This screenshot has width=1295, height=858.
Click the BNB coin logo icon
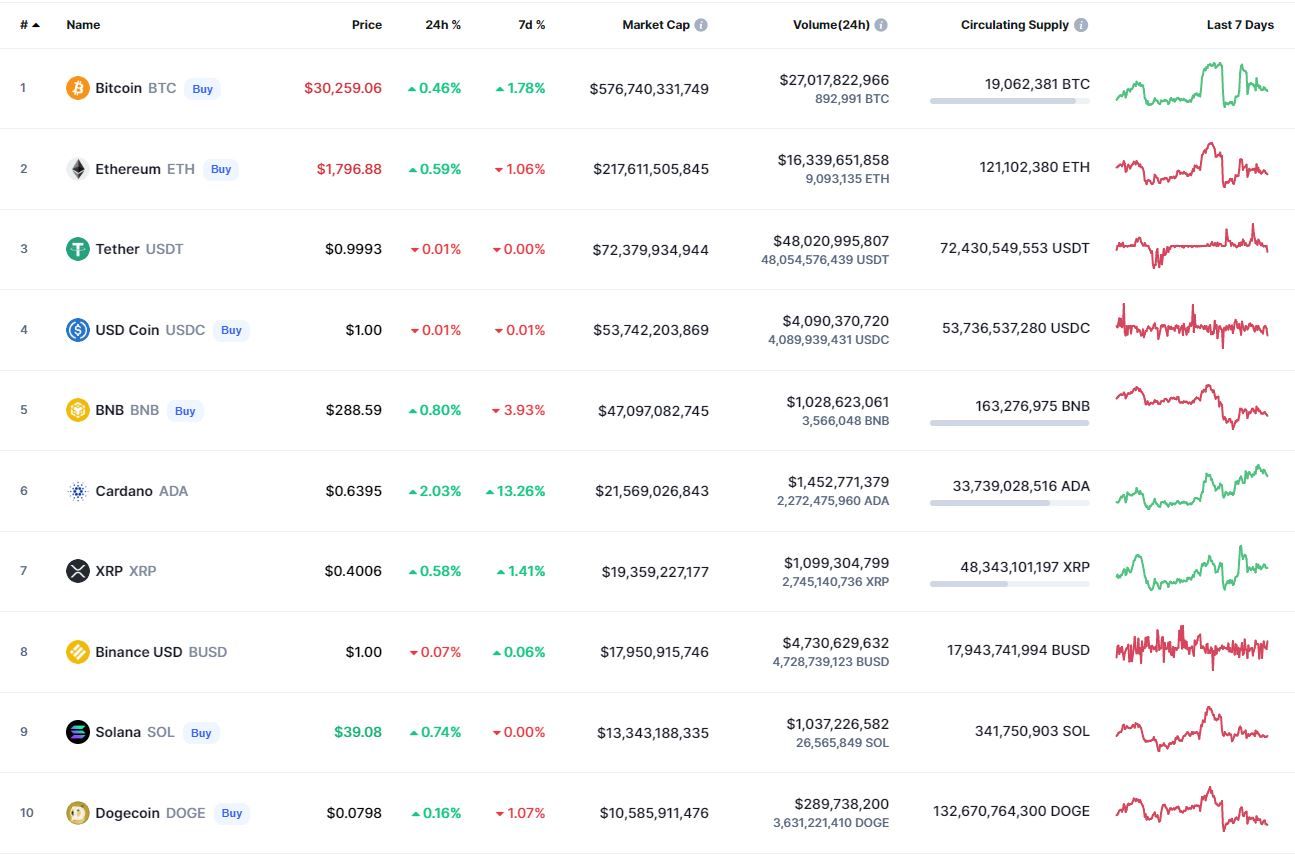78,410
